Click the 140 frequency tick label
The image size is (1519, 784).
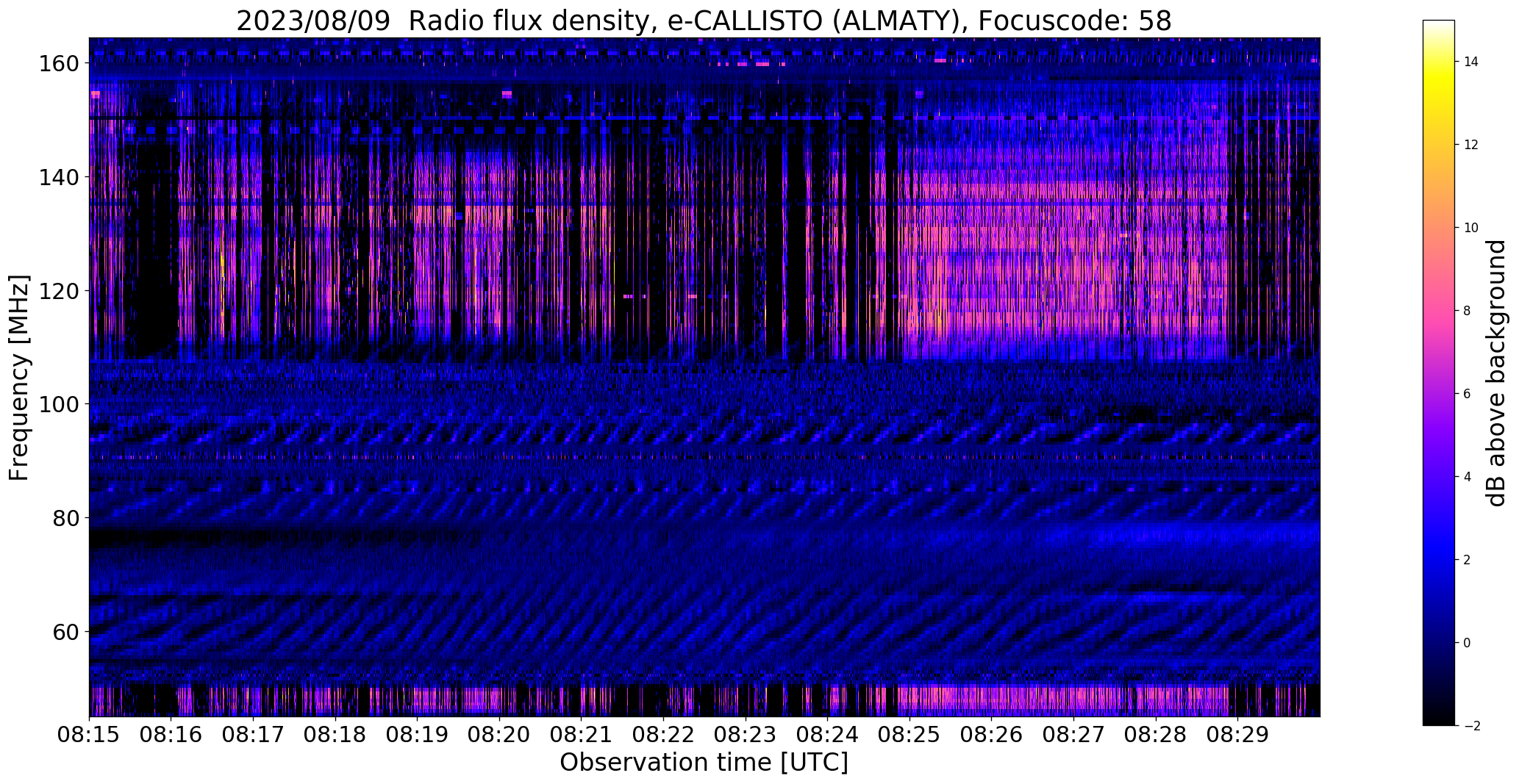tap(58, 177)
